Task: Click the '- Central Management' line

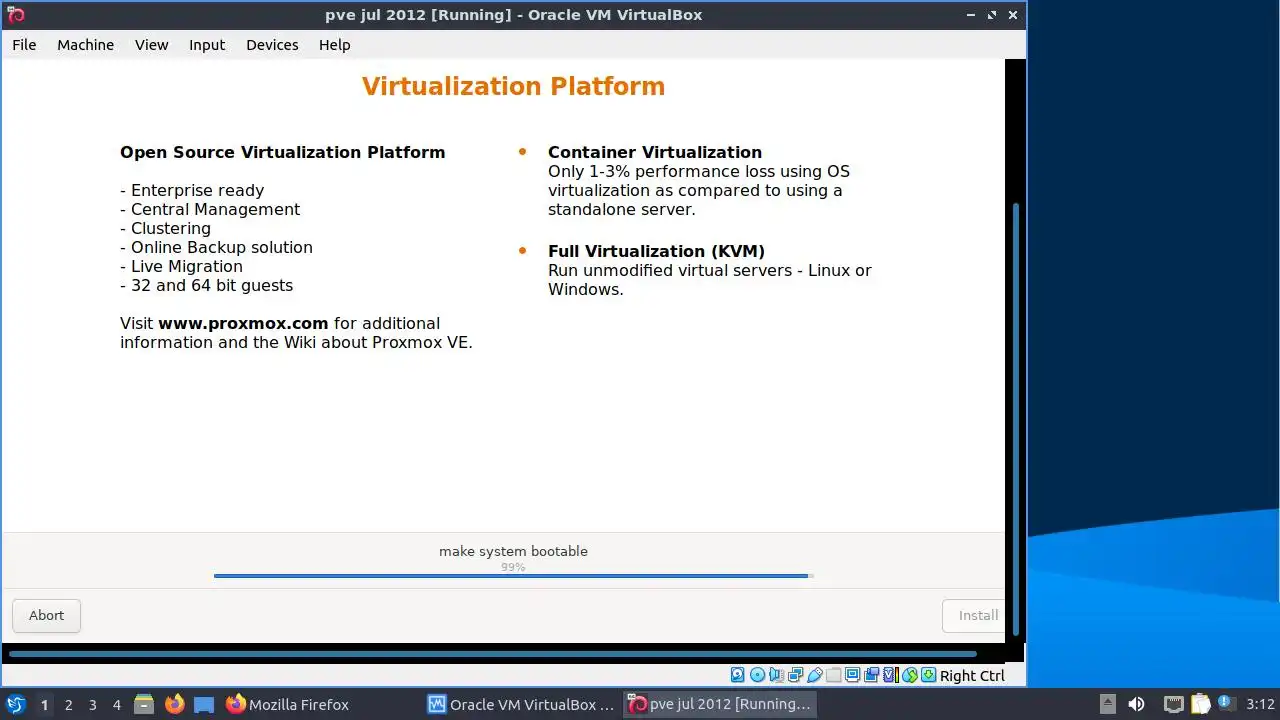Action: (x=210, y=209)
